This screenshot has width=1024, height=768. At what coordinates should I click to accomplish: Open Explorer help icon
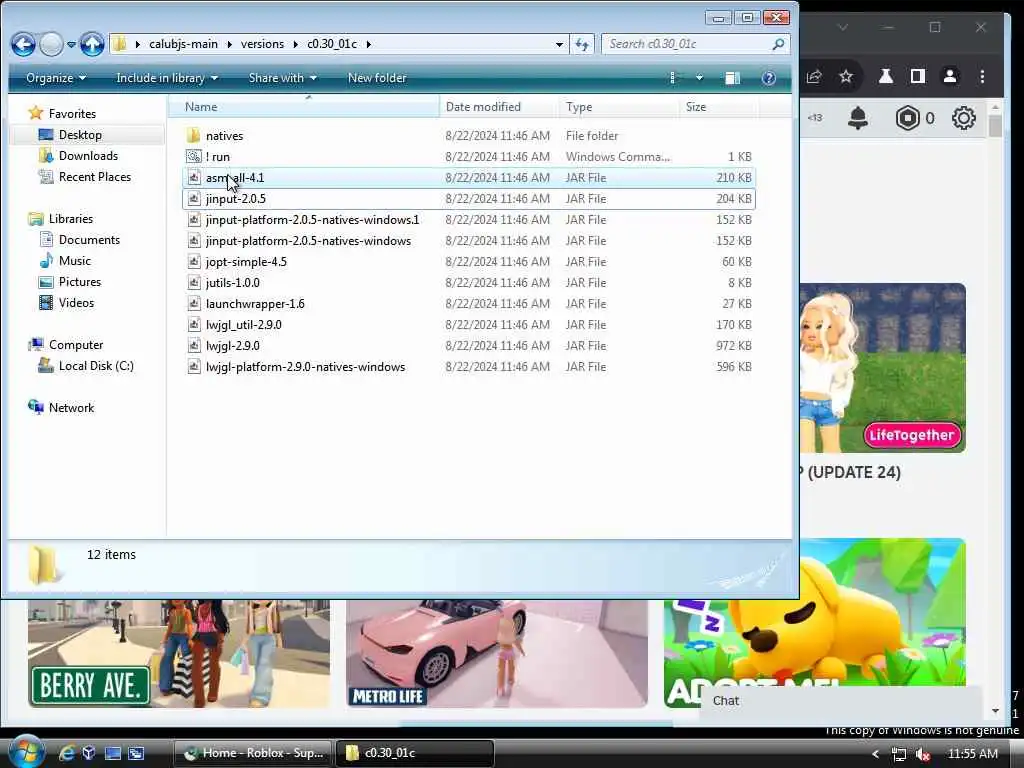(769, 78)
